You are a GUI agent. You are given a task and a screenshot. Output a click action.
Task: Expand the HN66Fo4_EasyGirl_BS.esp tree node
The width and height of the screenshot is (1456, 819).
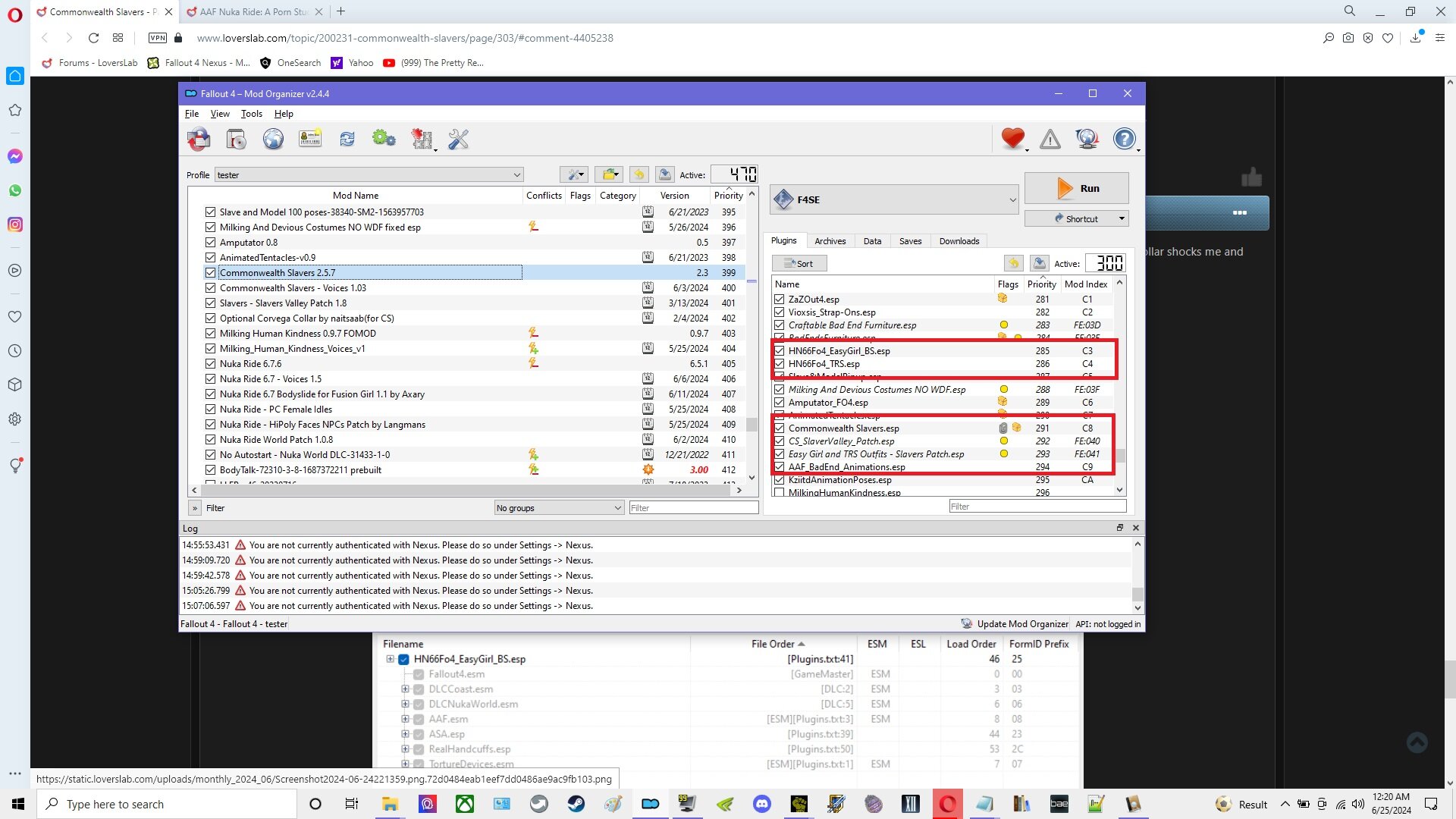(x=391, y=659)
